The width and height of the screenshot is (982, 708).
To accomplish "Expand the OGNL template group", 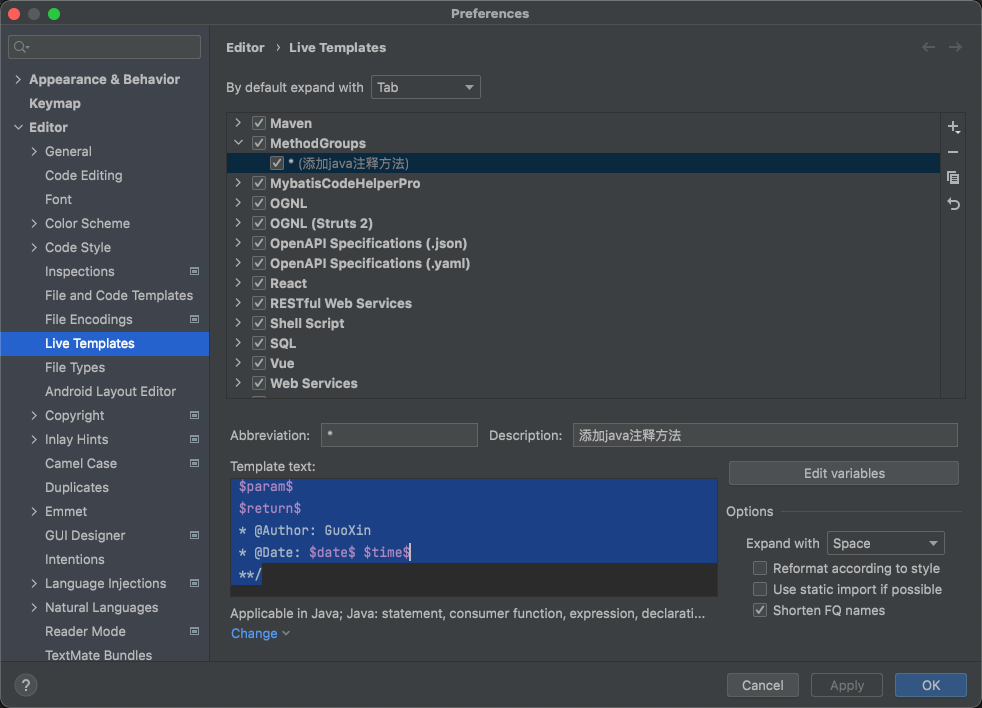I will click(238, 203).
